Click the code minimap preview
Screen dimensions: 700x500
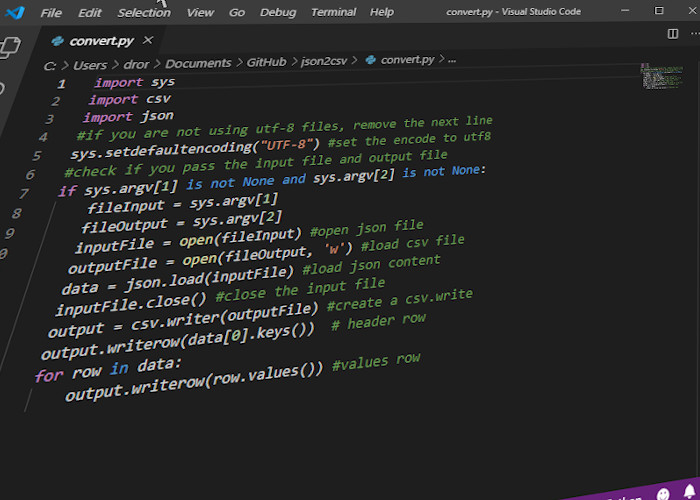coord(662,76)
